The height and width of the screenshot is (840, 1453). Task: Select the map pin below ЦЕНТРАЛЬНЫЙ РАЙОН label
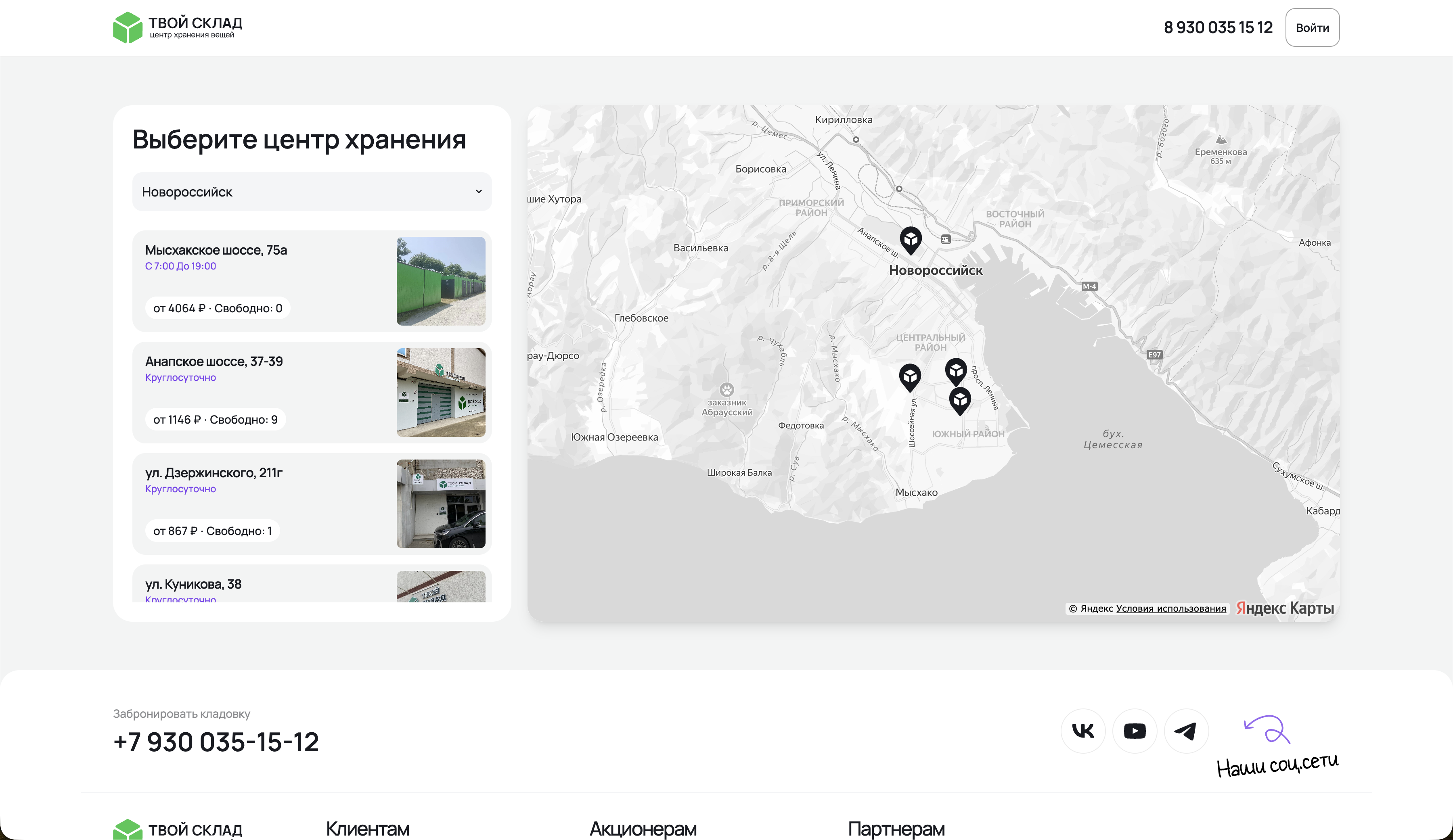955,371
